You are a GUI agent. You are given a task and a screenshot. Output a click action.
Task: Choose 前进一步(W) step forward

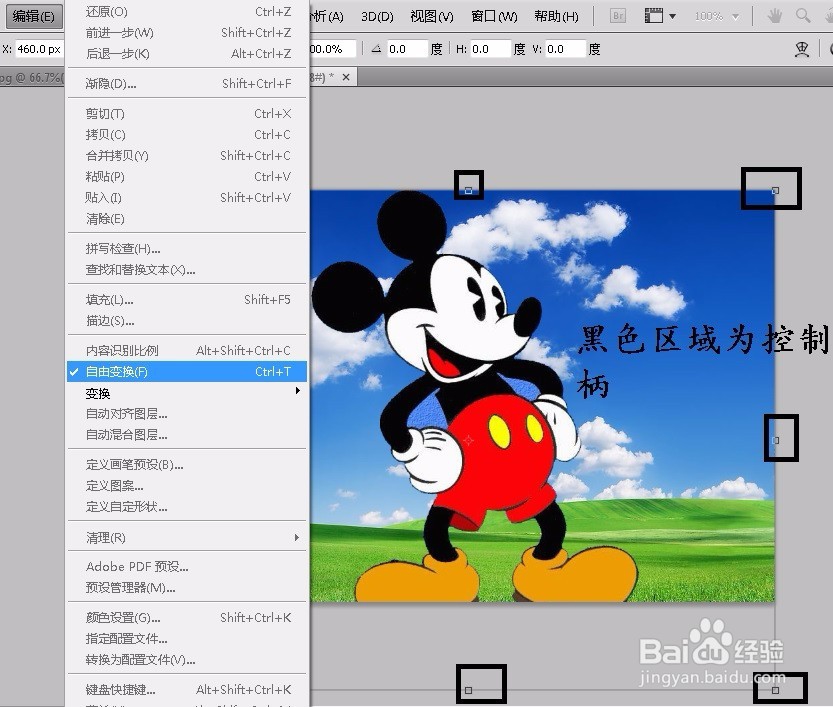(187, 33)
